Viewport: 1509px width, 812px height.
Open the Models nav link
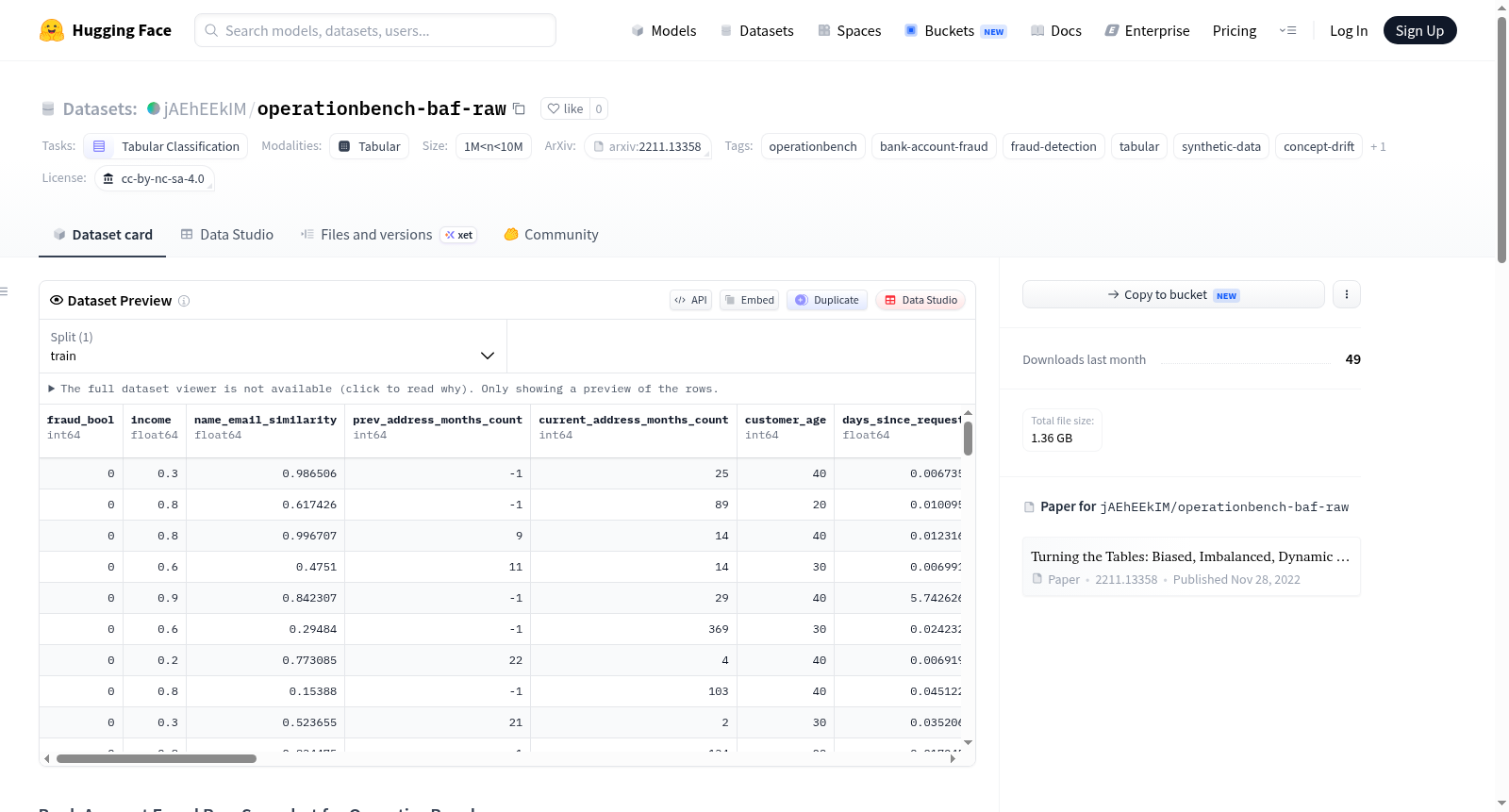click(x=664, y=30)
